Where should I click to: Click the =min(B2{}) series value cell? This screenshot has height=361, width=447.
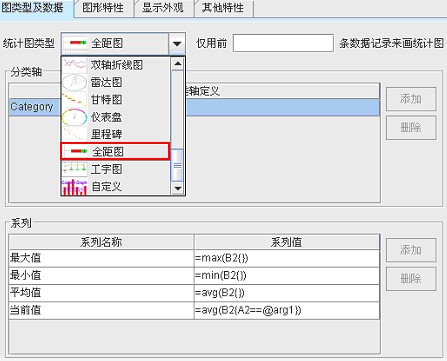pos(287,276)
